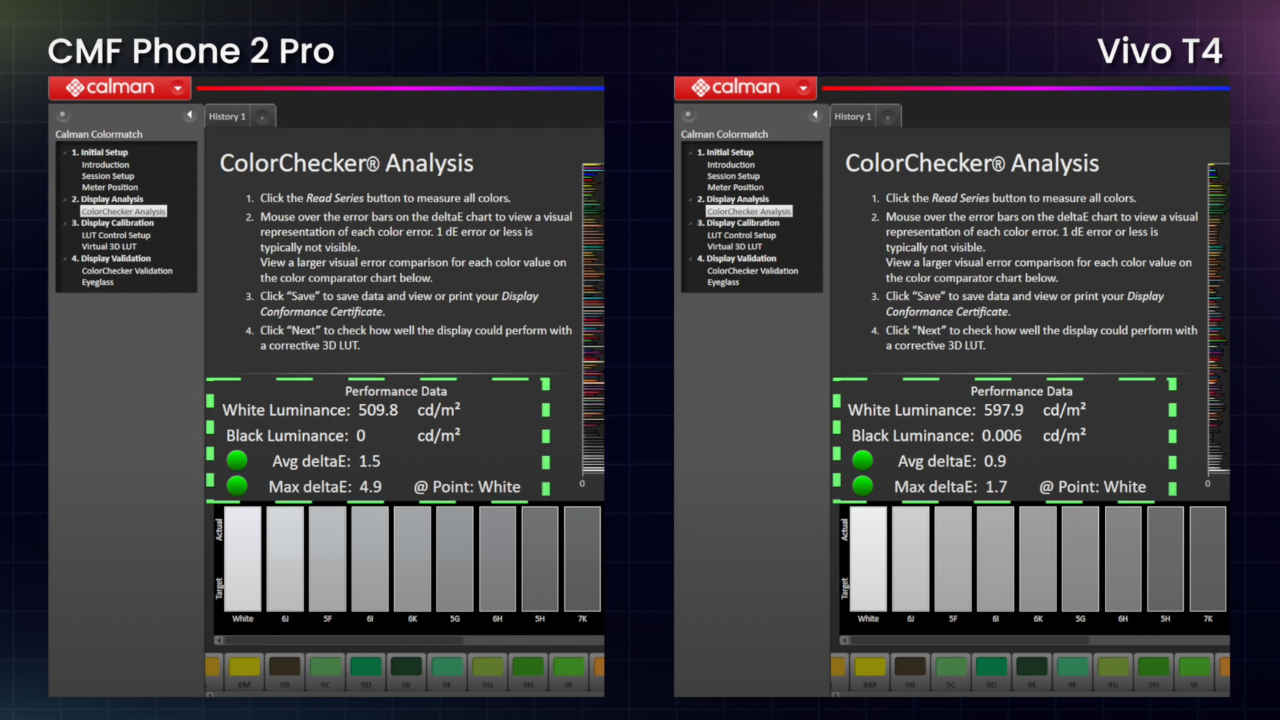Collapse the sidebar arrow in CMF Phone window
This screenshot has width=1280, height=720.
click(190, 115)
